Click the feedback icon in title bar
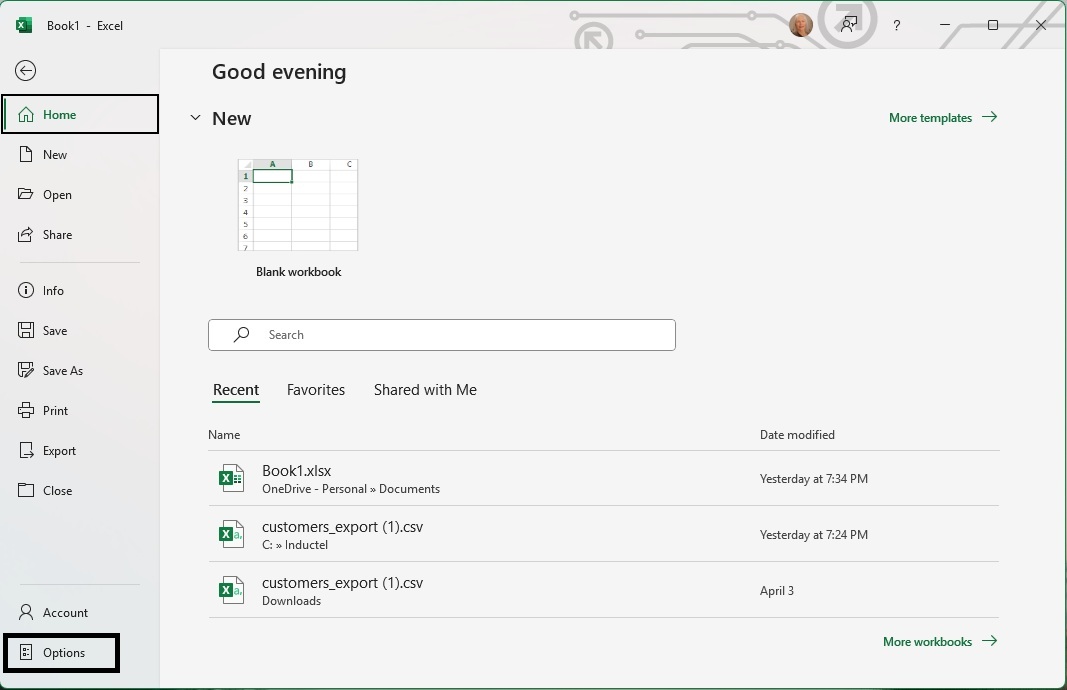The width and height of the screenshot is (1067, 690). tap(849, 25)
